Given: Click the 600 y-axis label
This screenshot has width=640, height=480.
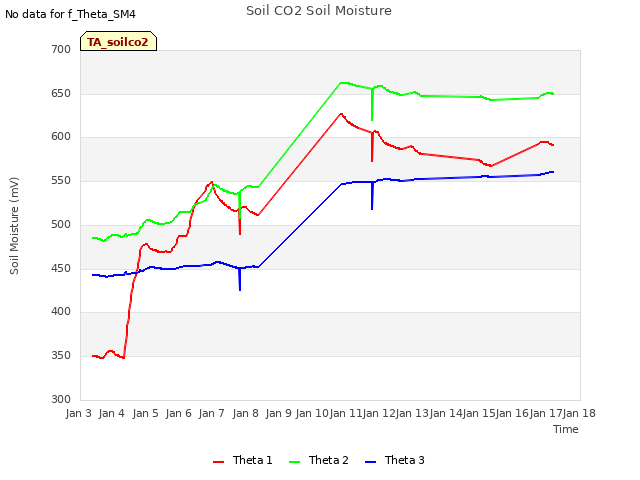Looking at the screenshot, I should [x=61, y=137].
